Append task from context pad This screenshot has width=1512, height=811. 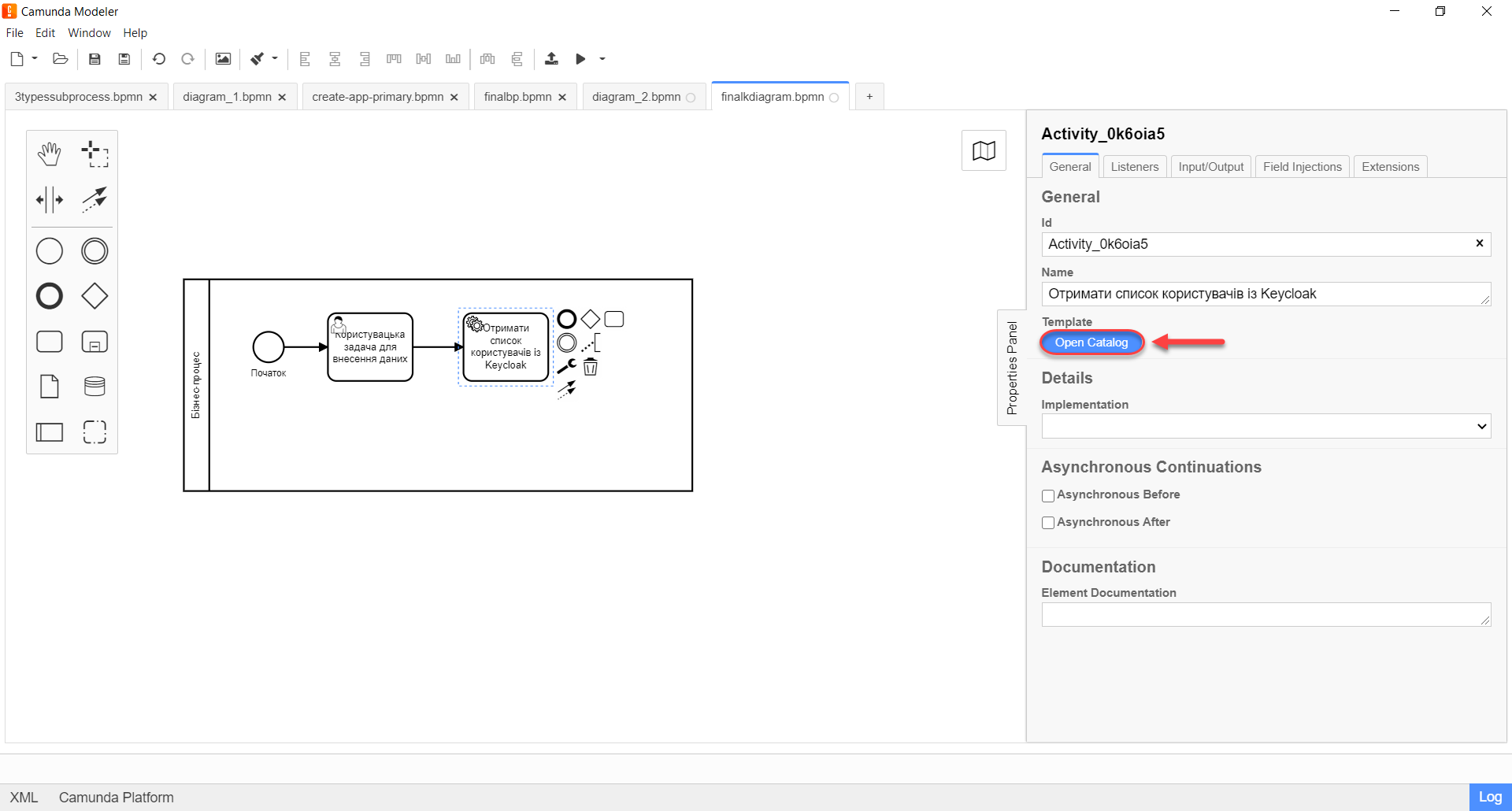click(614, 319)
